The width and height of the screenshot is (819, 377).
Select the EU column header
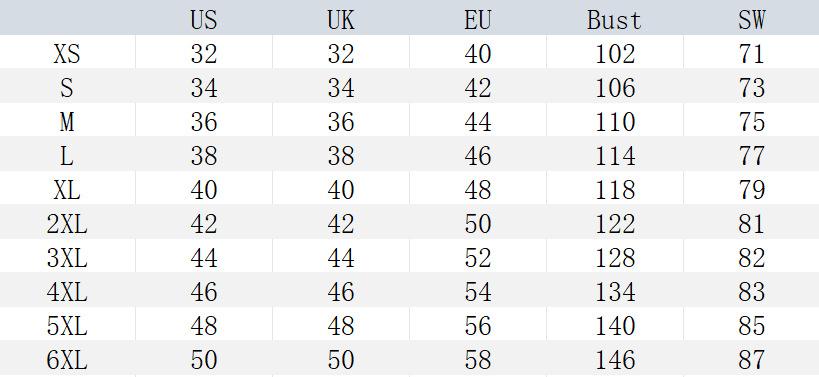click(477, 20)
